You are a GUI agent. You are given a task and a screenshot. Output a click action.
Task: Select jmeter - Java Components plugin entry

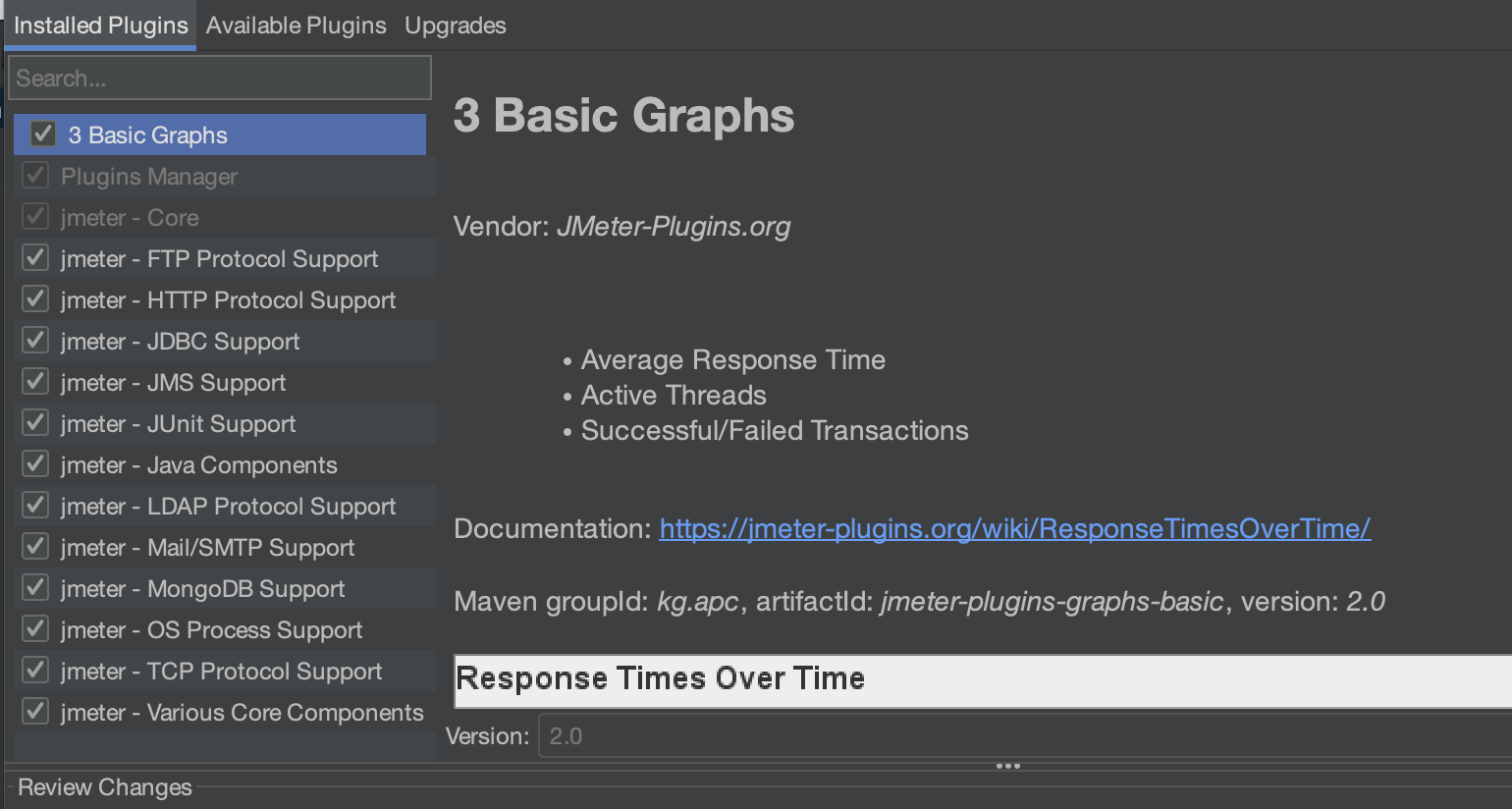[x=198, y=465]
